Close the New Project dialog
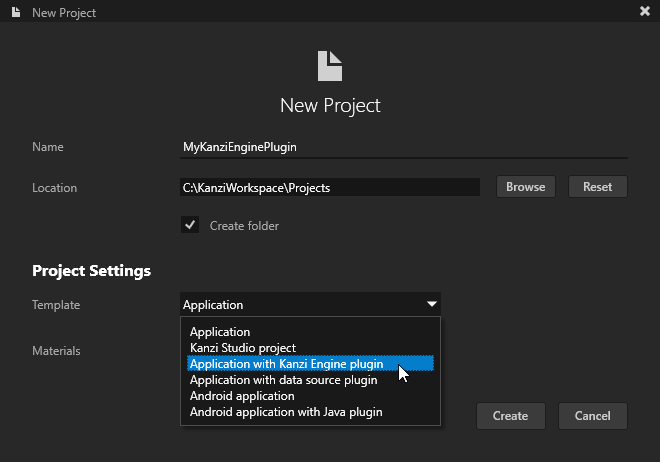The image size is (660, 462). tap(644, 11)
